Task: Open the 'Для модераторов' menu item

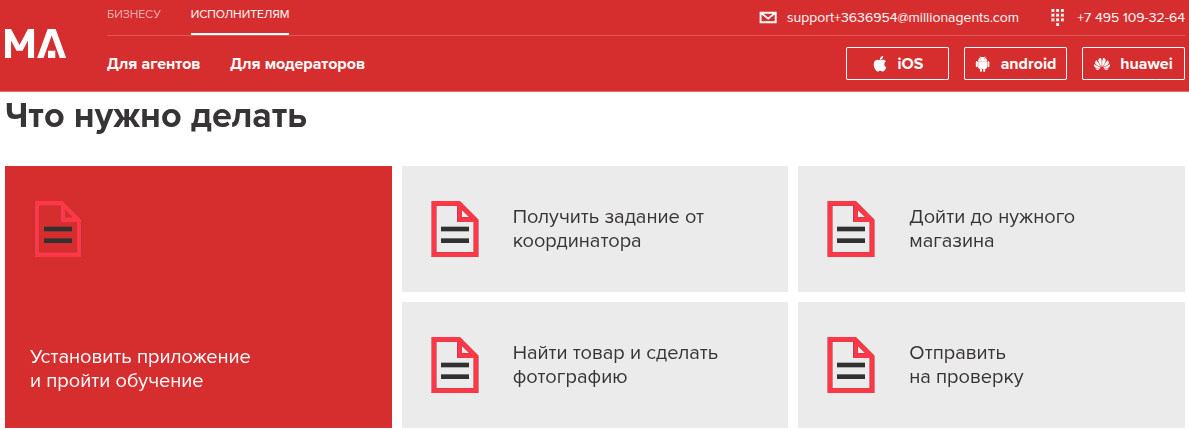Action: click(297, 64)
